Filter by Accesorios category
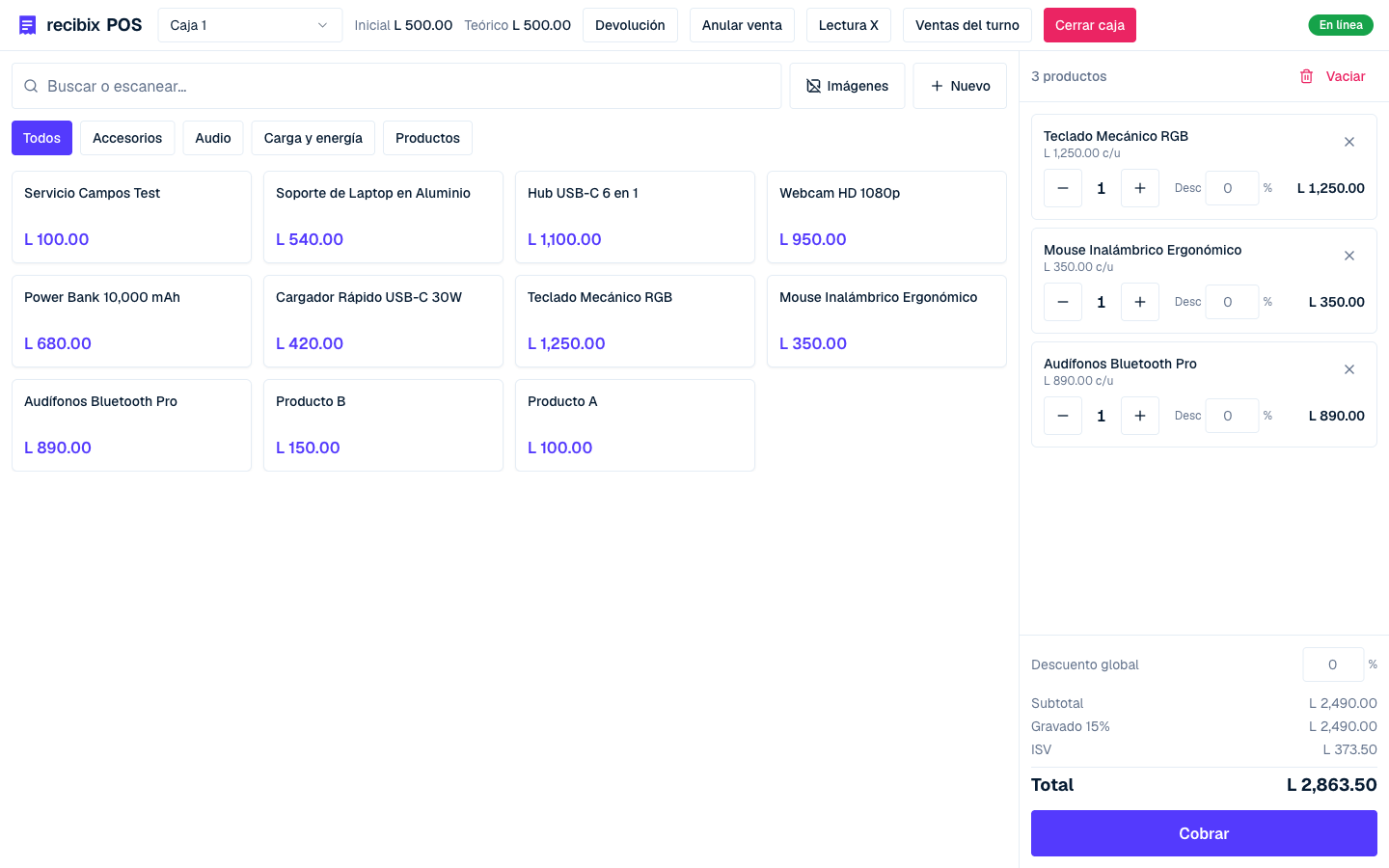The image size is (1389, 868). point(127,138)
